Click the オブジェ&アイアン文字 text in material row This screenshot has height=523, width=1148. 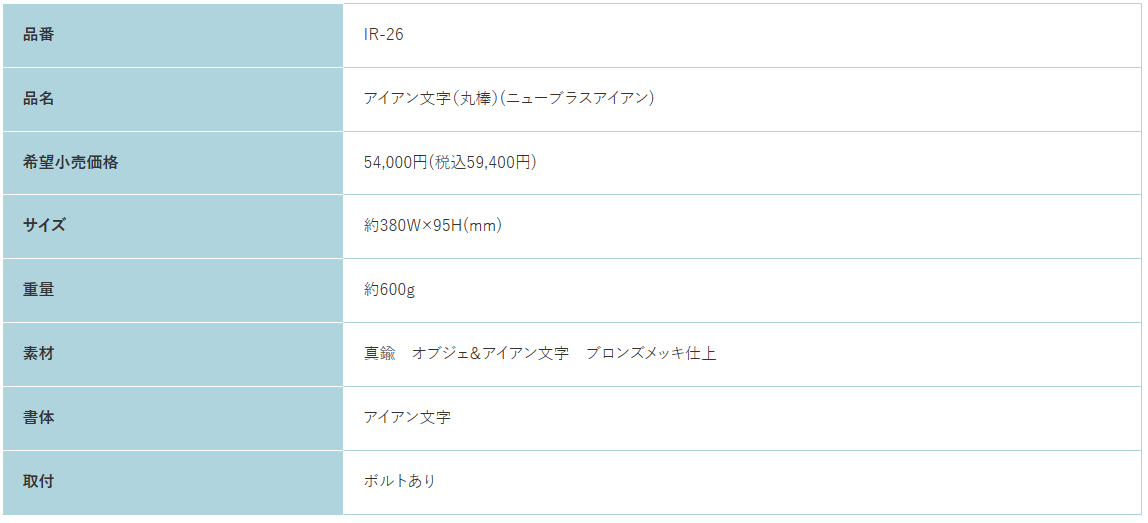pos(491,354)
